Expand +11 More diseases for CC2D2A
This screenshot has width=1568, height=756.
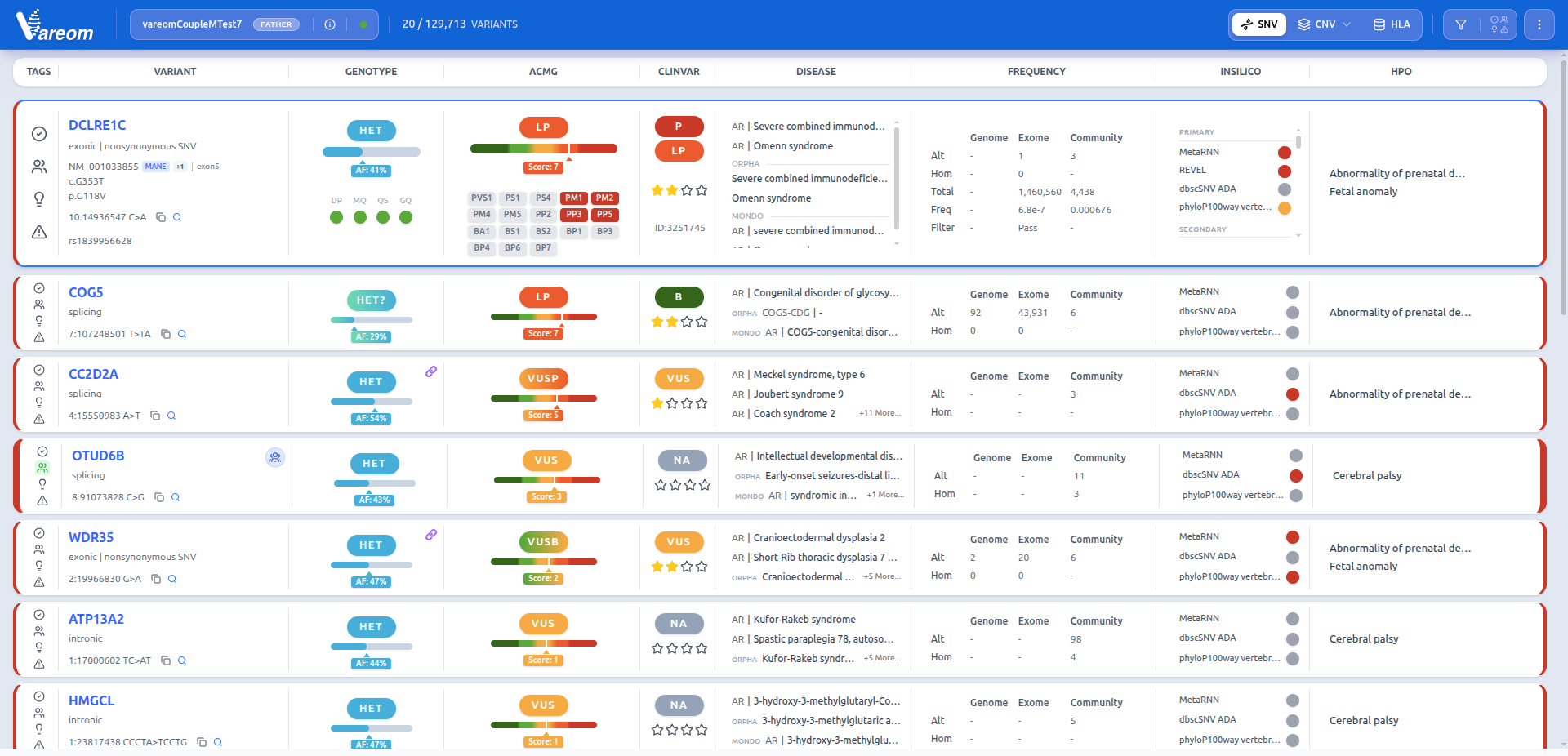coord(880,413)
